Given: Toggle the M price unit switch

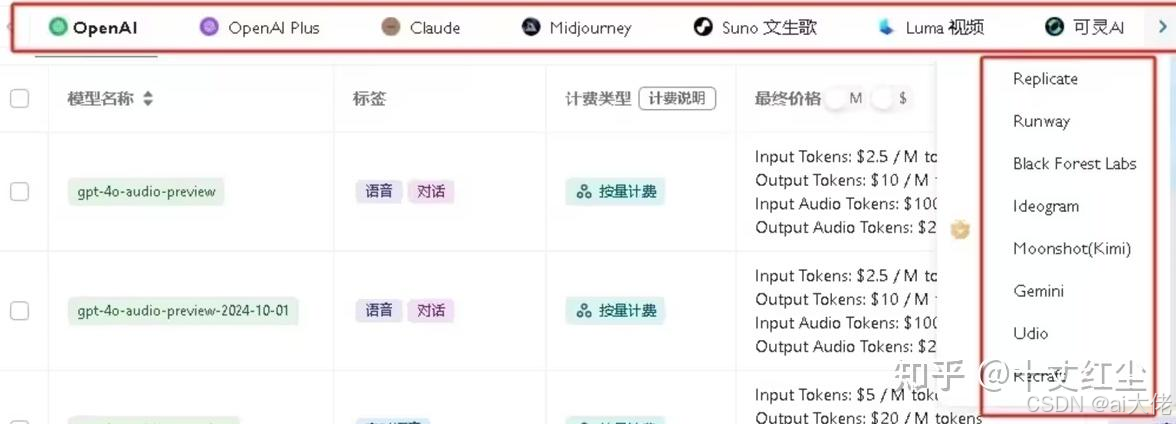Looking at the screenshot, I should click(843, 98).
